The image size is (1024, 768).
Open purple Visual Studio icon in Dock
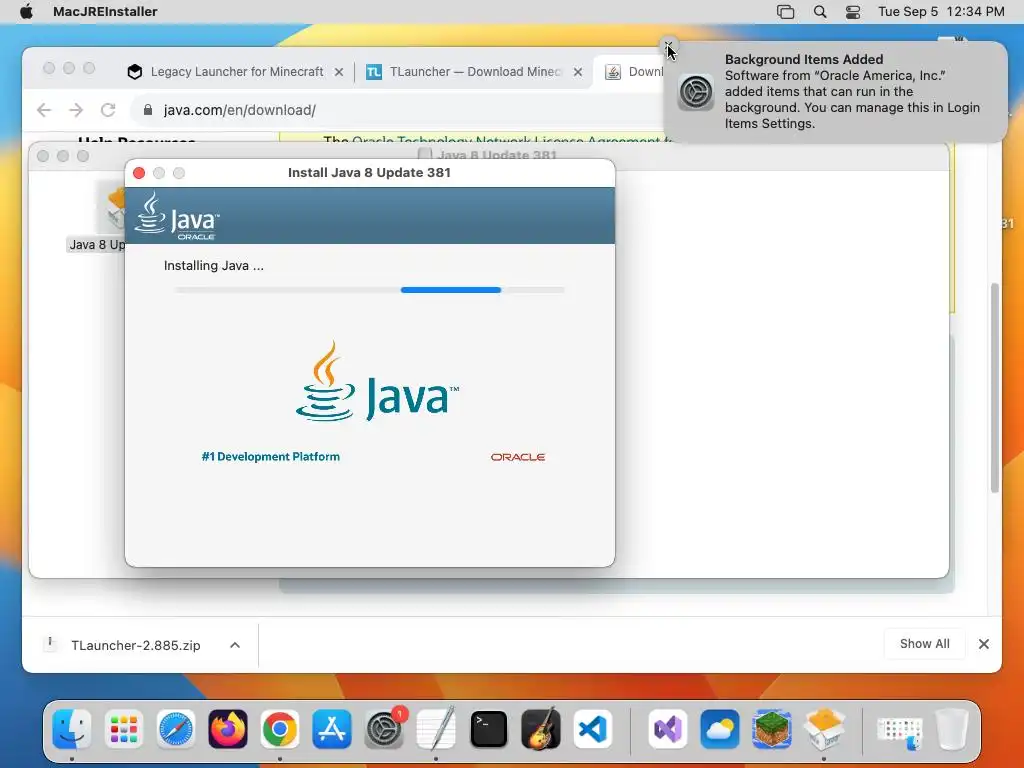[x=667, y=729]
